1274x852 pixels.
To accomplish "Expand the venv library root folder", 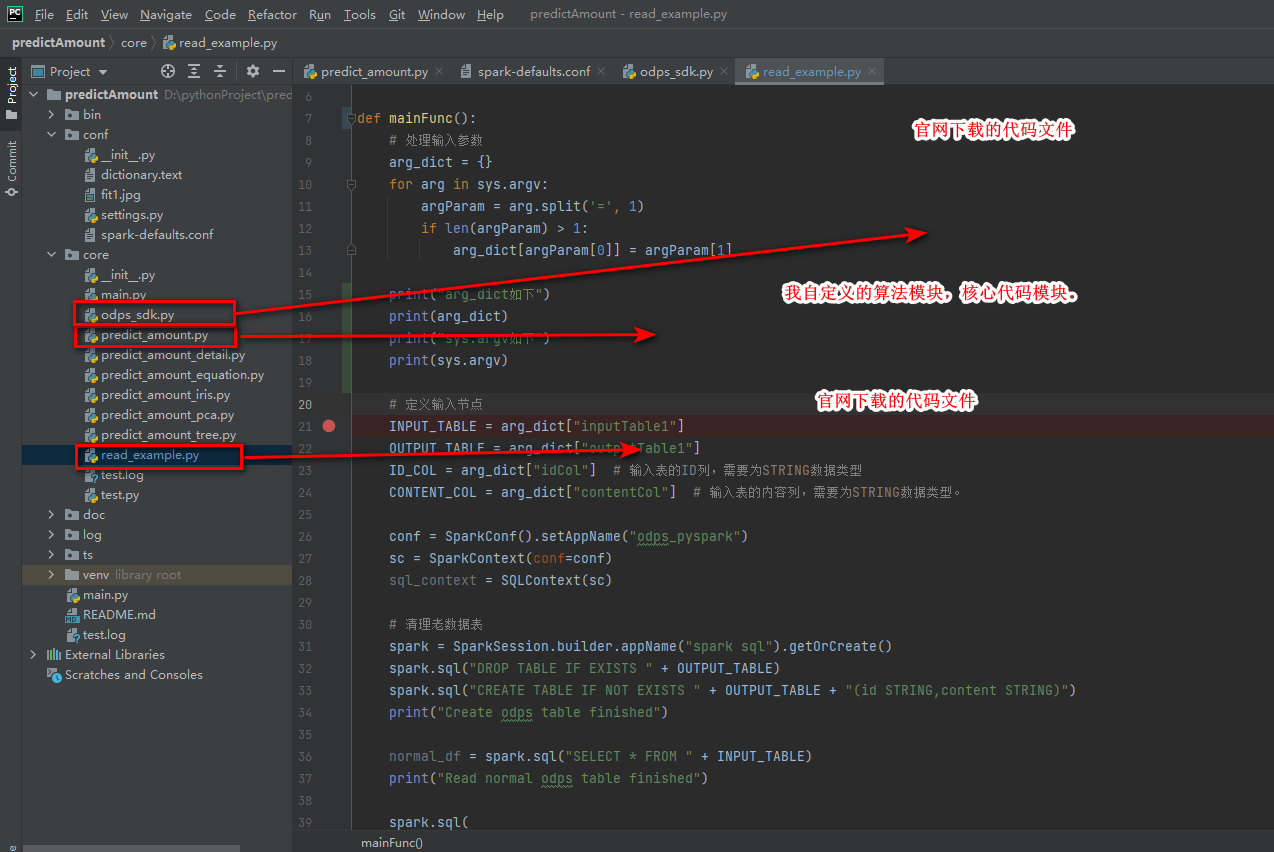I will 52,575.
